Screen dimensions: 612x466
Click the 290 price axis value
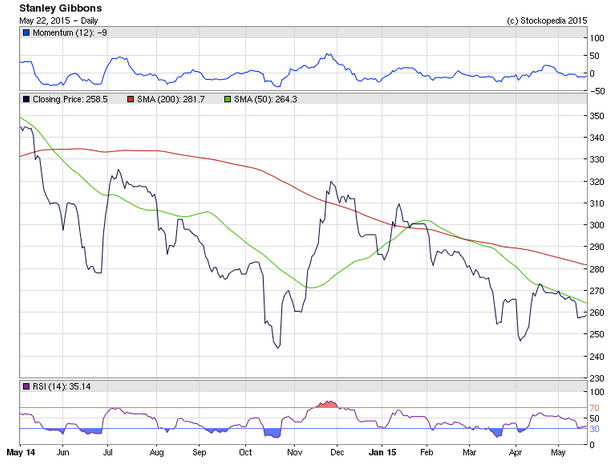[597, 247]
